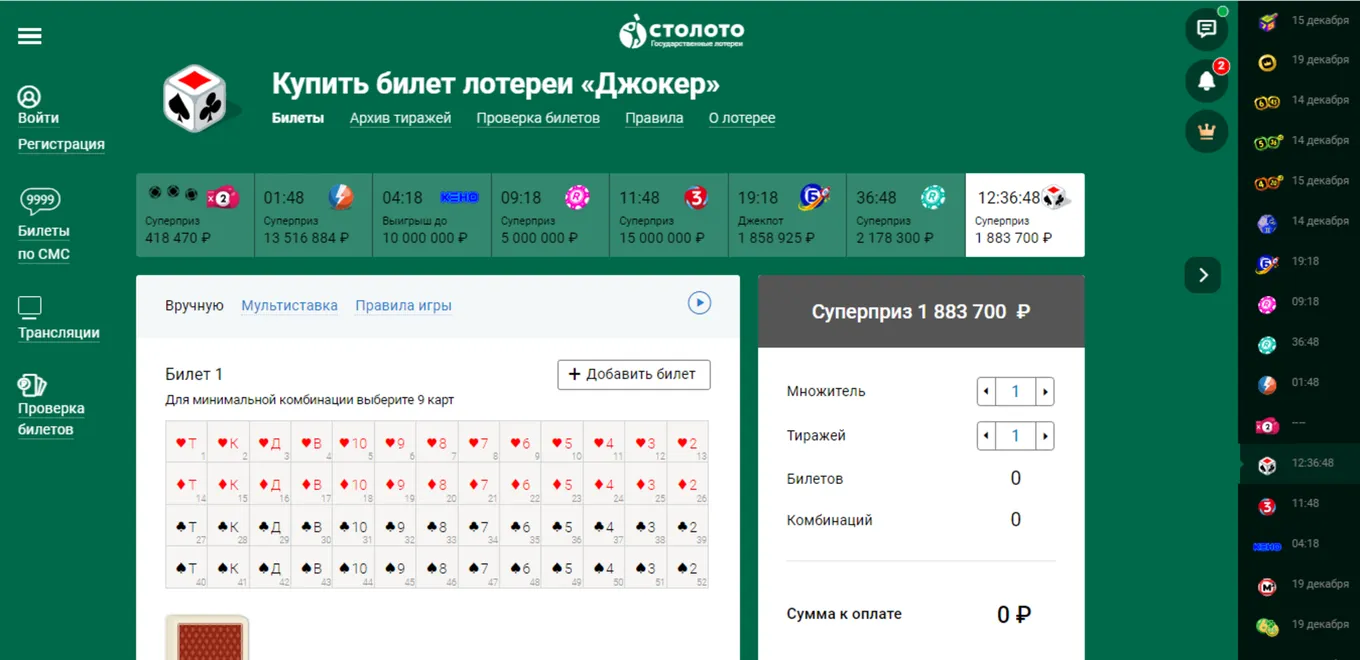Open Билеты по СМС link
This screenshot has width=1360, height=660.
[44, 242]
